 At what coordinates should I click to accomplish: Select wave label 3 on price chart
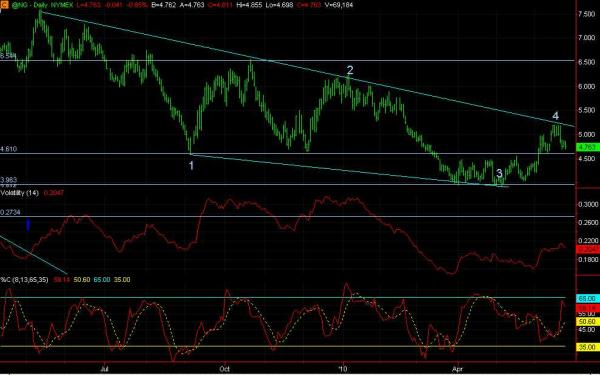pyautogui.click(x=499, y=173)
